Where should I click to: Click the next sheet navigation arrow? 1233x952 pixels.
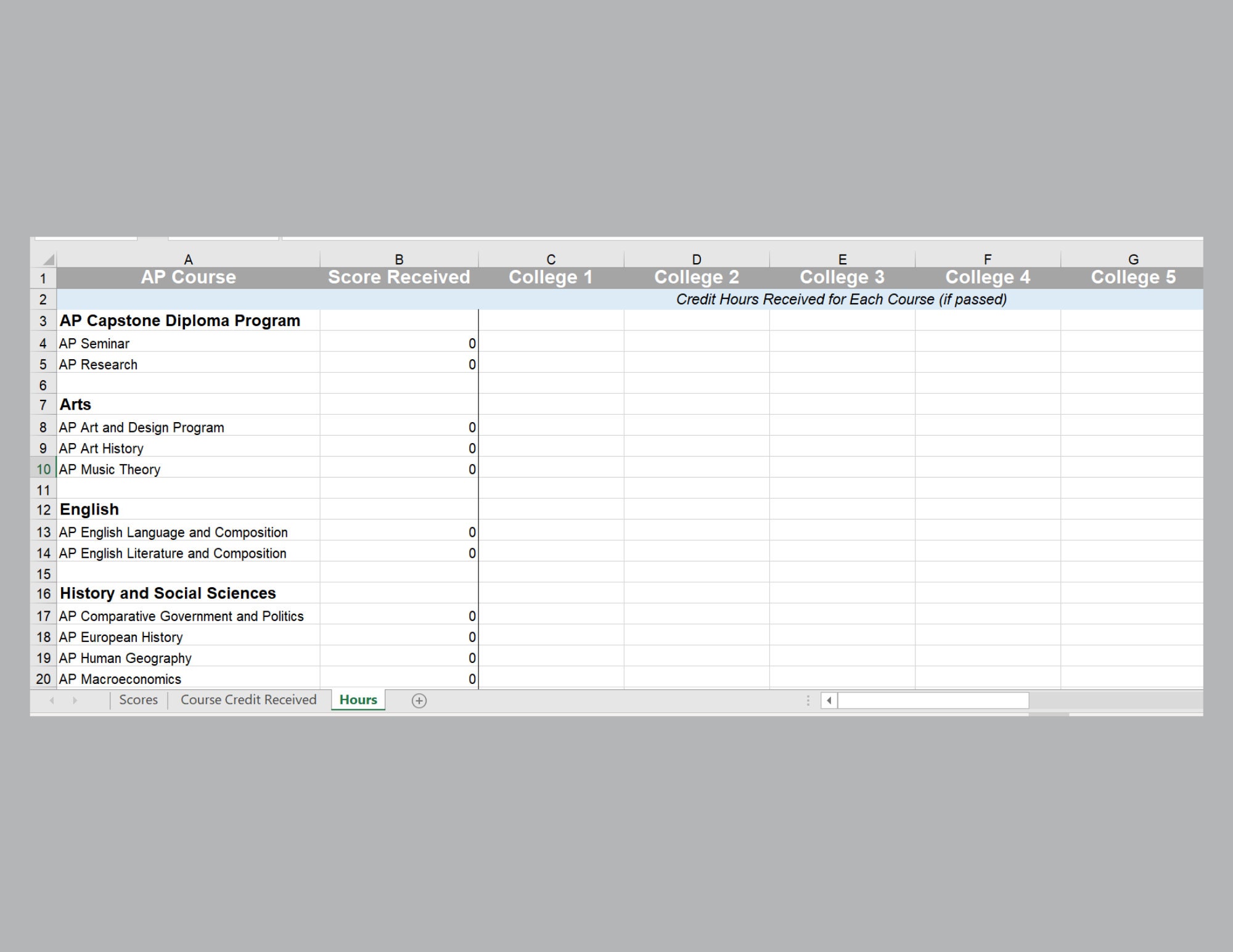pyautogui.click(x=75, y=701)
